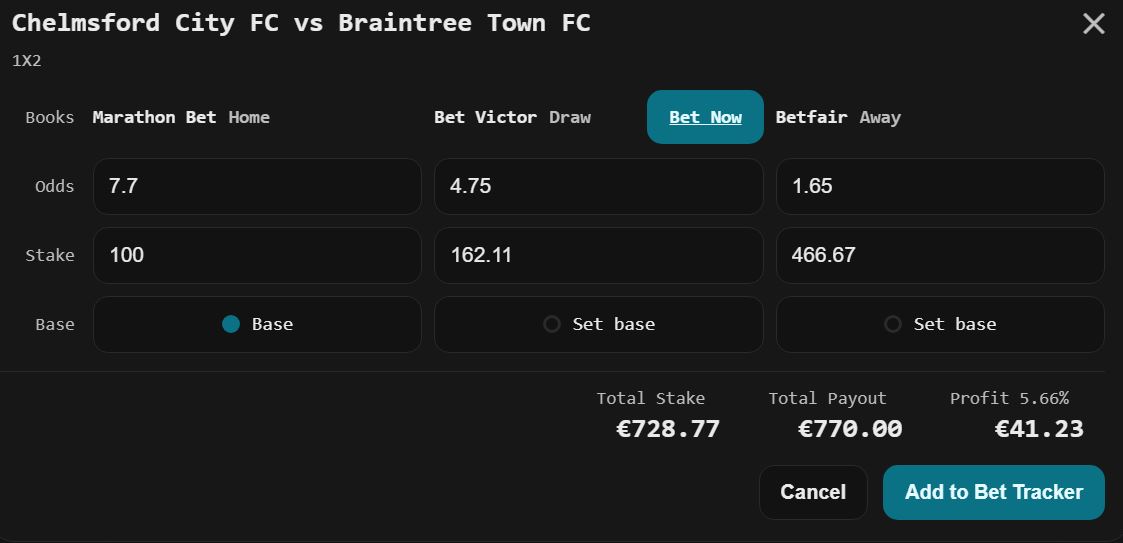1123x543 pixels.
Task: Click the Home stake field showing 100
Action: pyautogui.click(x=257, y=255)
